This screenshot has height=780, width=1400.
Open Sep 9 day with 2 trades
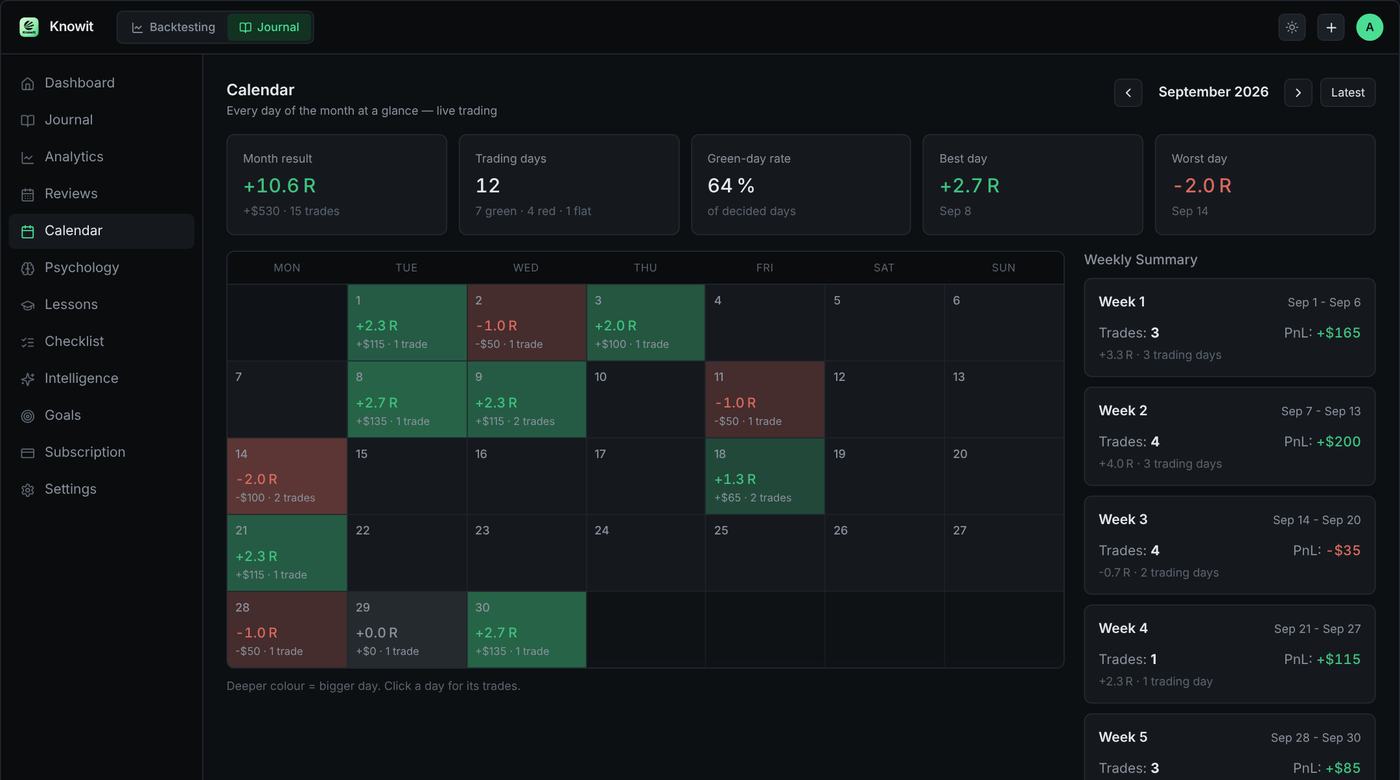coord(526,400)
